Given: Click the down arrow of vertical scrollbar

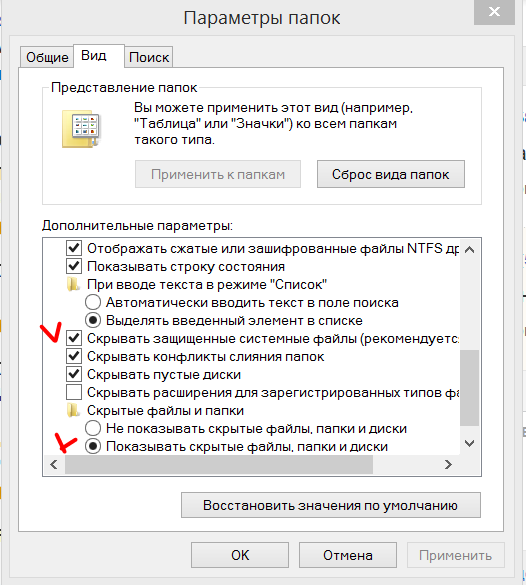Looking at the screenshot, I should (470, 443).
